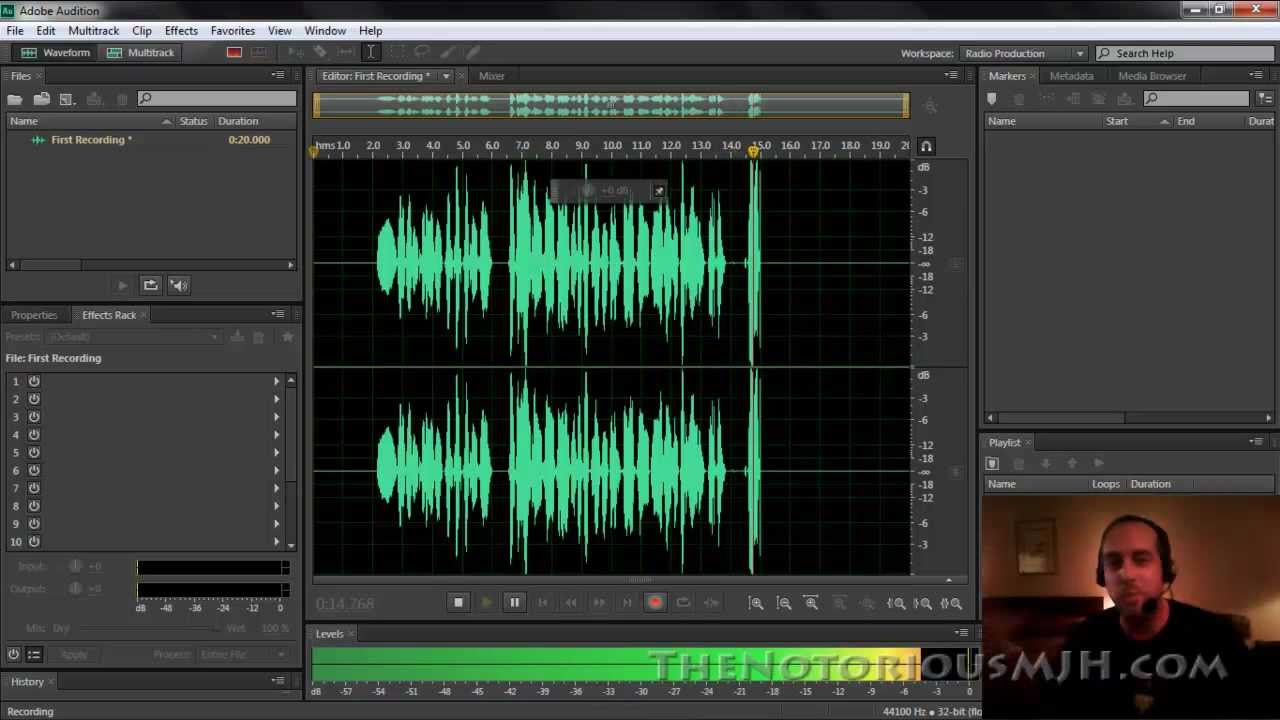
Task: Click the Pause transport button
Action: [x=514, y=603]
